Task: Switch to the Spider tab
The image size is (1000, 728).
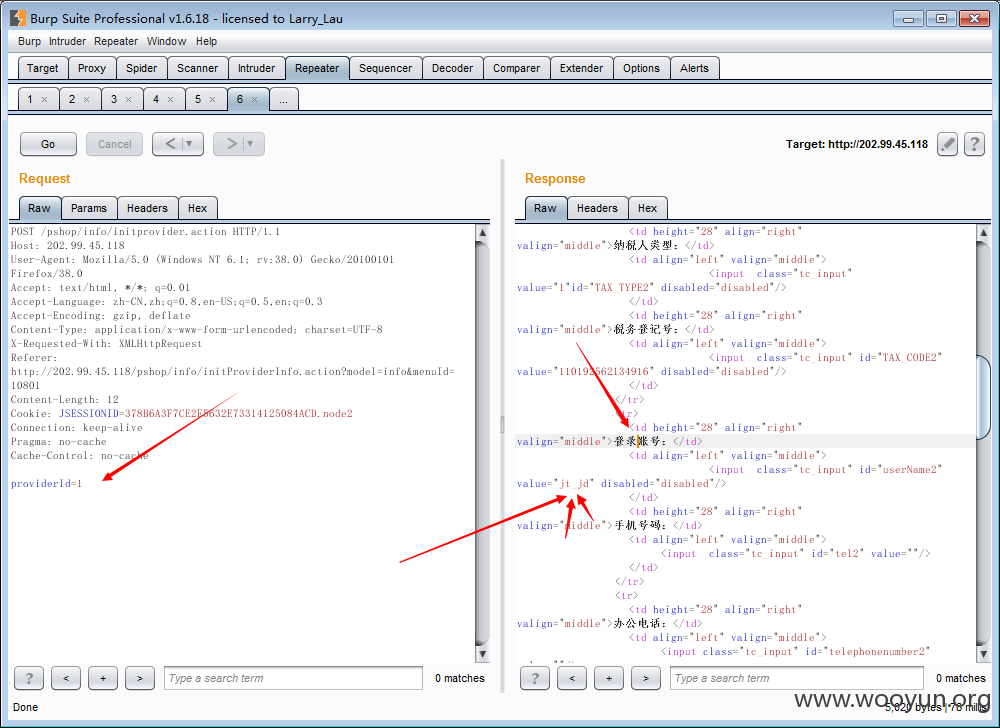Action: point(142,68)
